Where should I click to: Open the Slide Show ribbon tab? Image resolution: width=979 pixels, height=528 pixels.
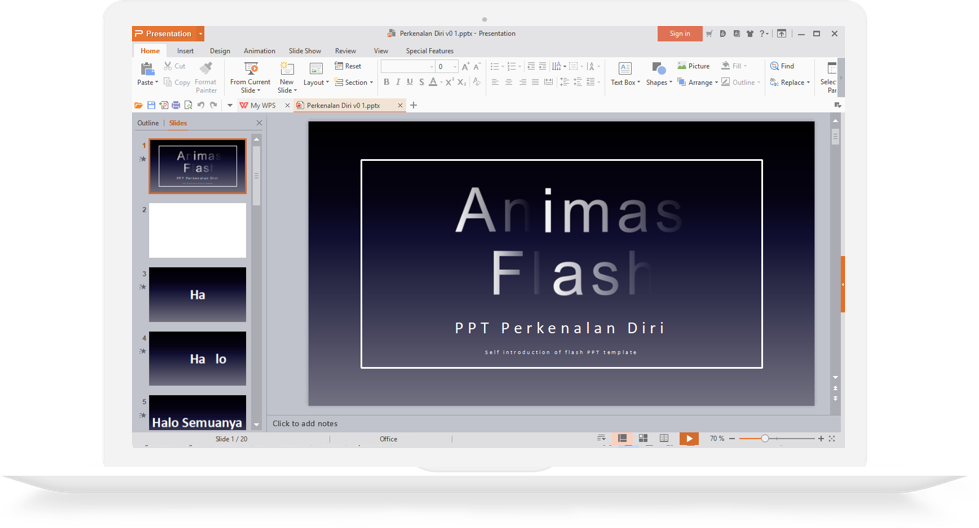point(305,51)
